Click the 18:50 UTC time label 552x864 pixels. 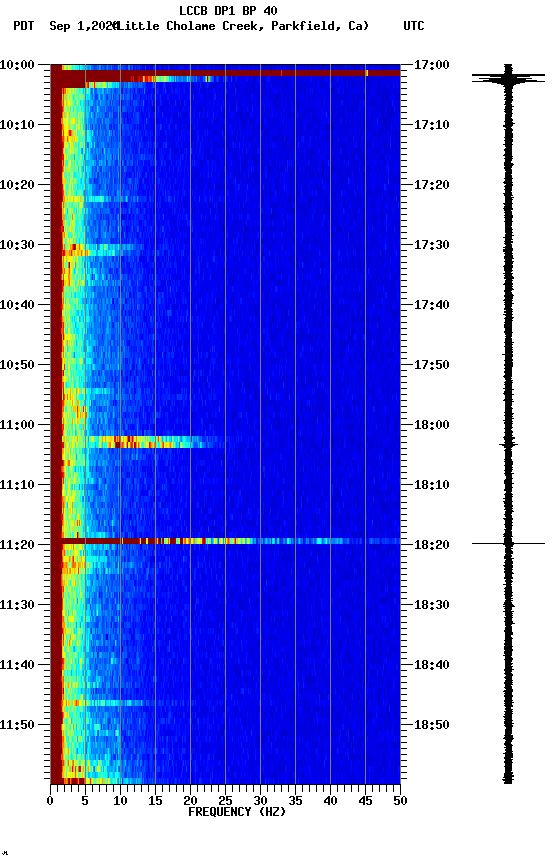pyautogui.click(x=432, y=725)
